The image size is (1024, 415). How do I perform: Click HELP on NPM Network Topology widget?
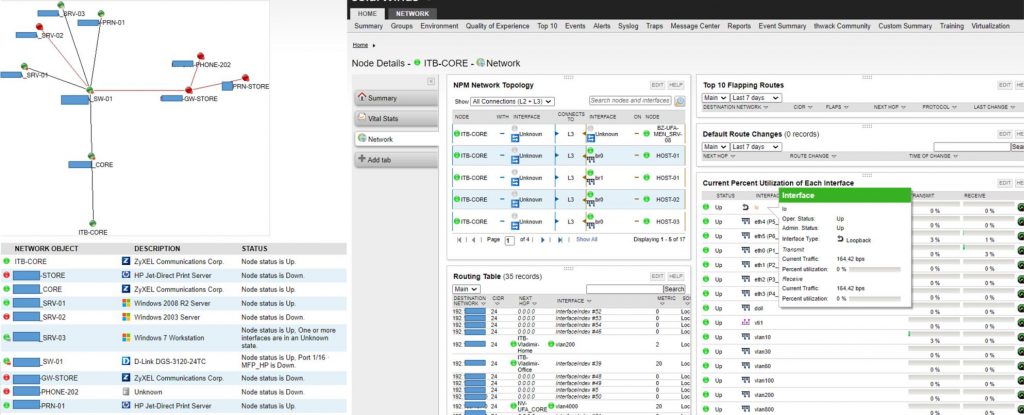pos(676,85)
